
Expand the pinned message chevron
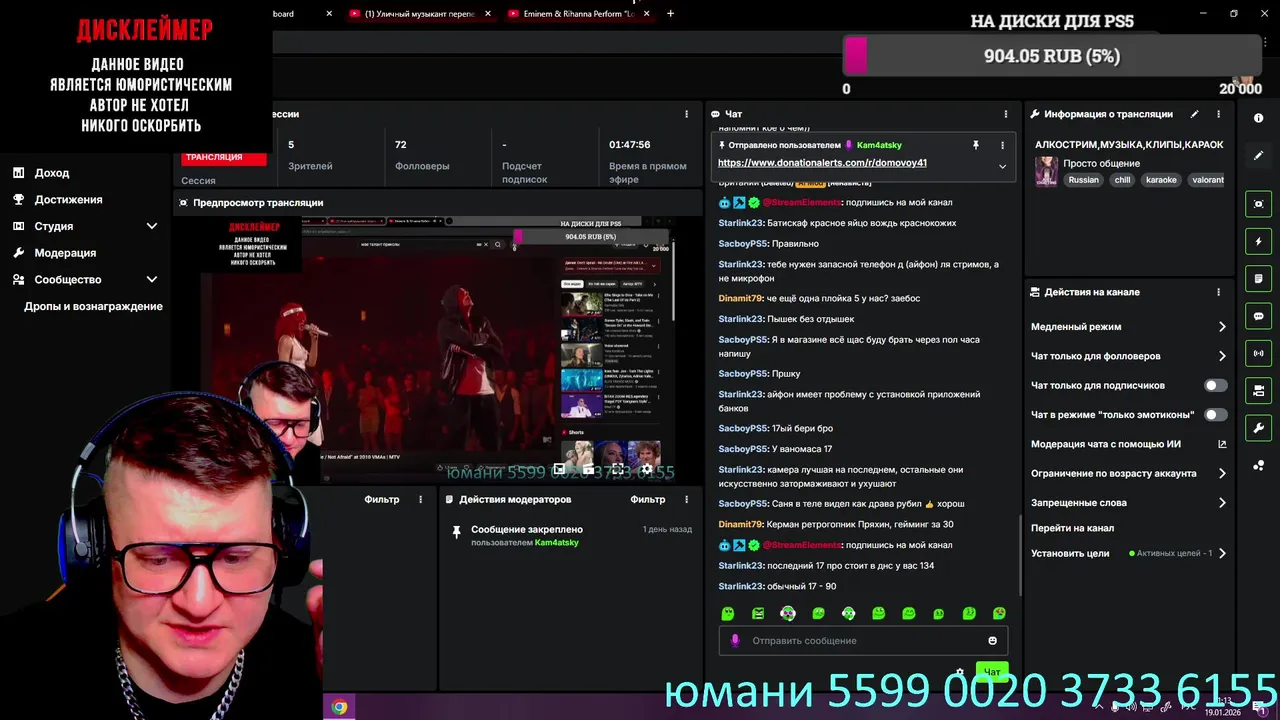[x=1002, y=166]
